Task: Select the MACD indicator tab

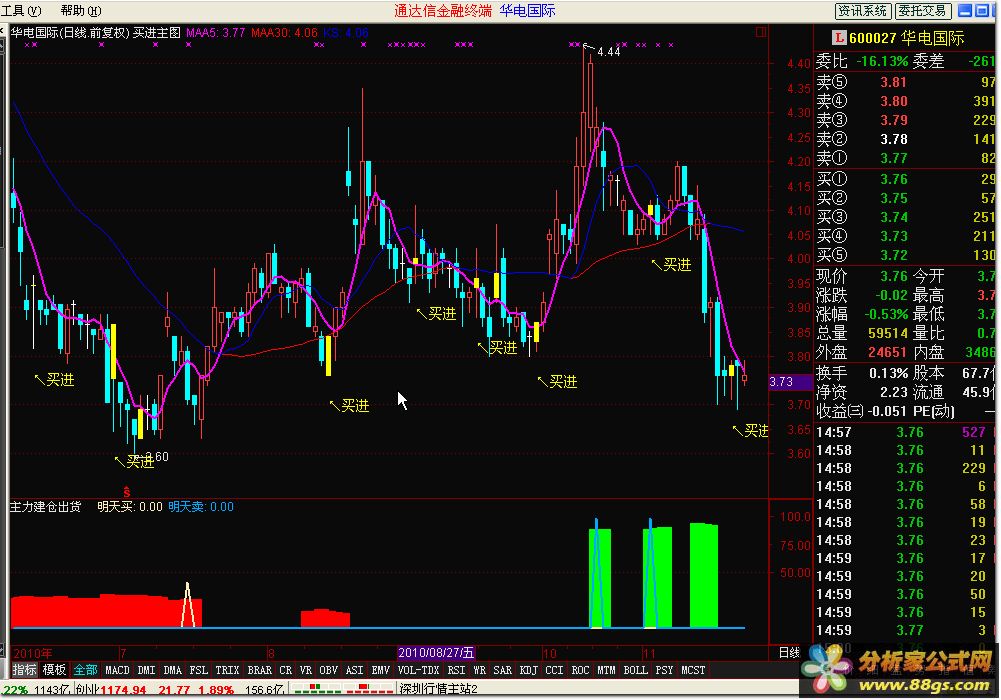Action: (x=117, y=670)
